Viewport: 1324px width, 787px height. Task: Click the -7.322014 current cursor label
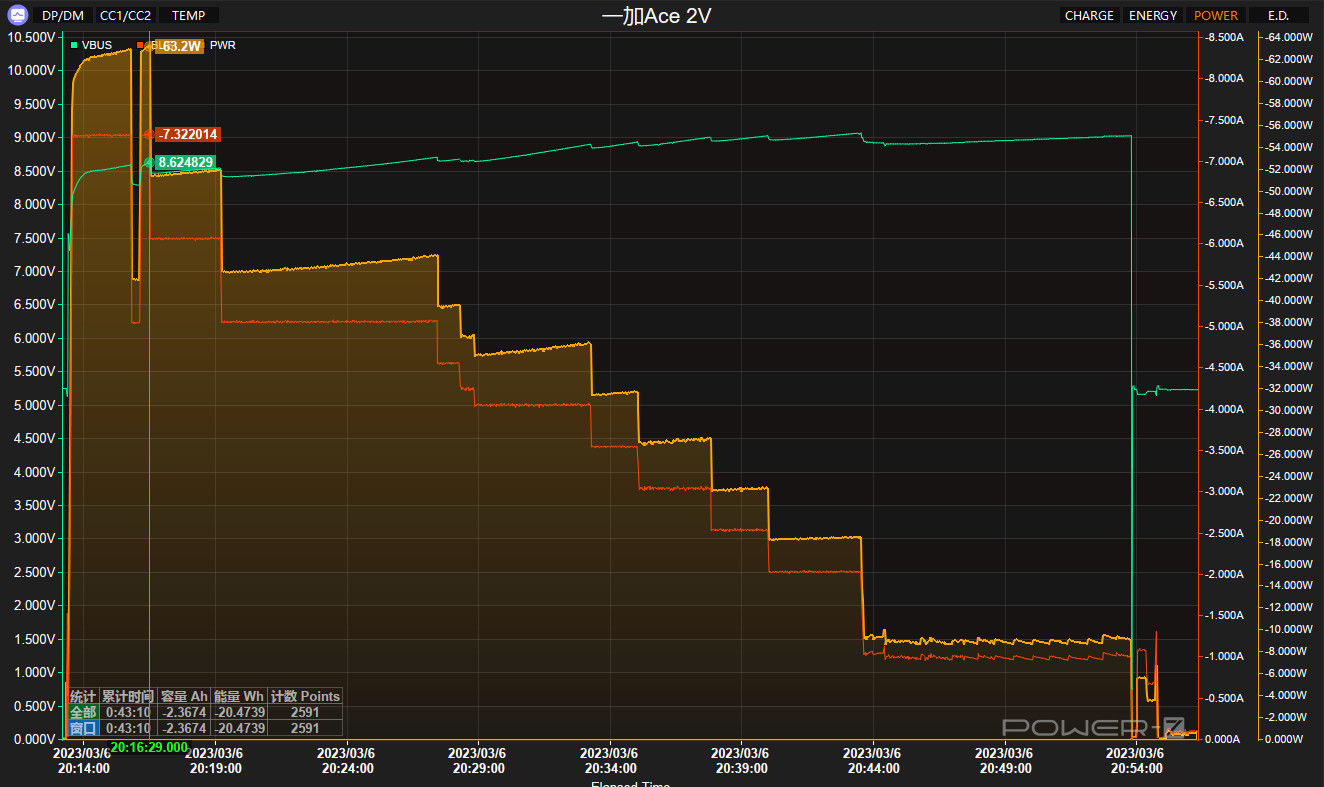188,134
